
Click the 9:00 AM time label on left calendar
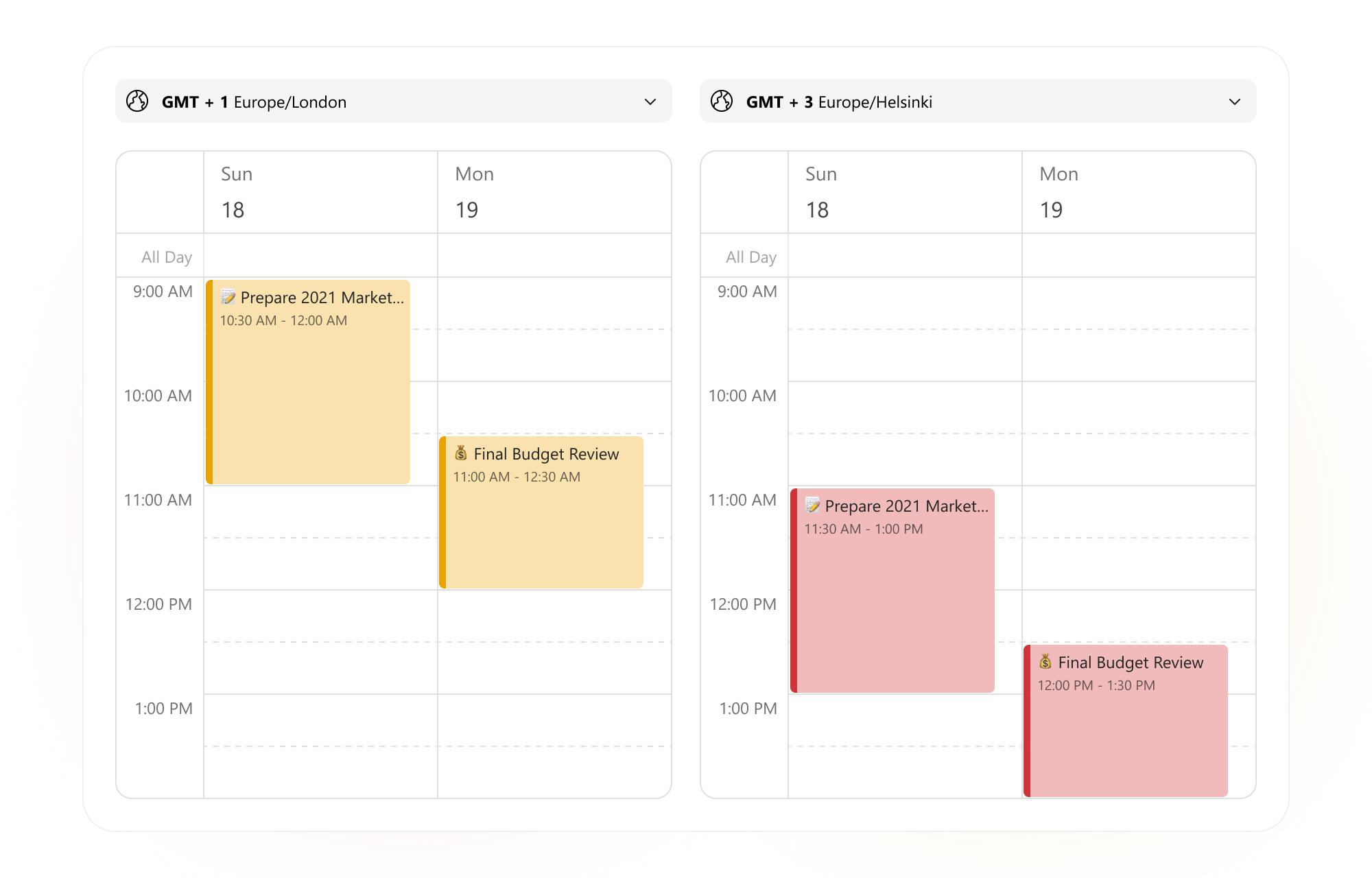[x=159, y=291]
